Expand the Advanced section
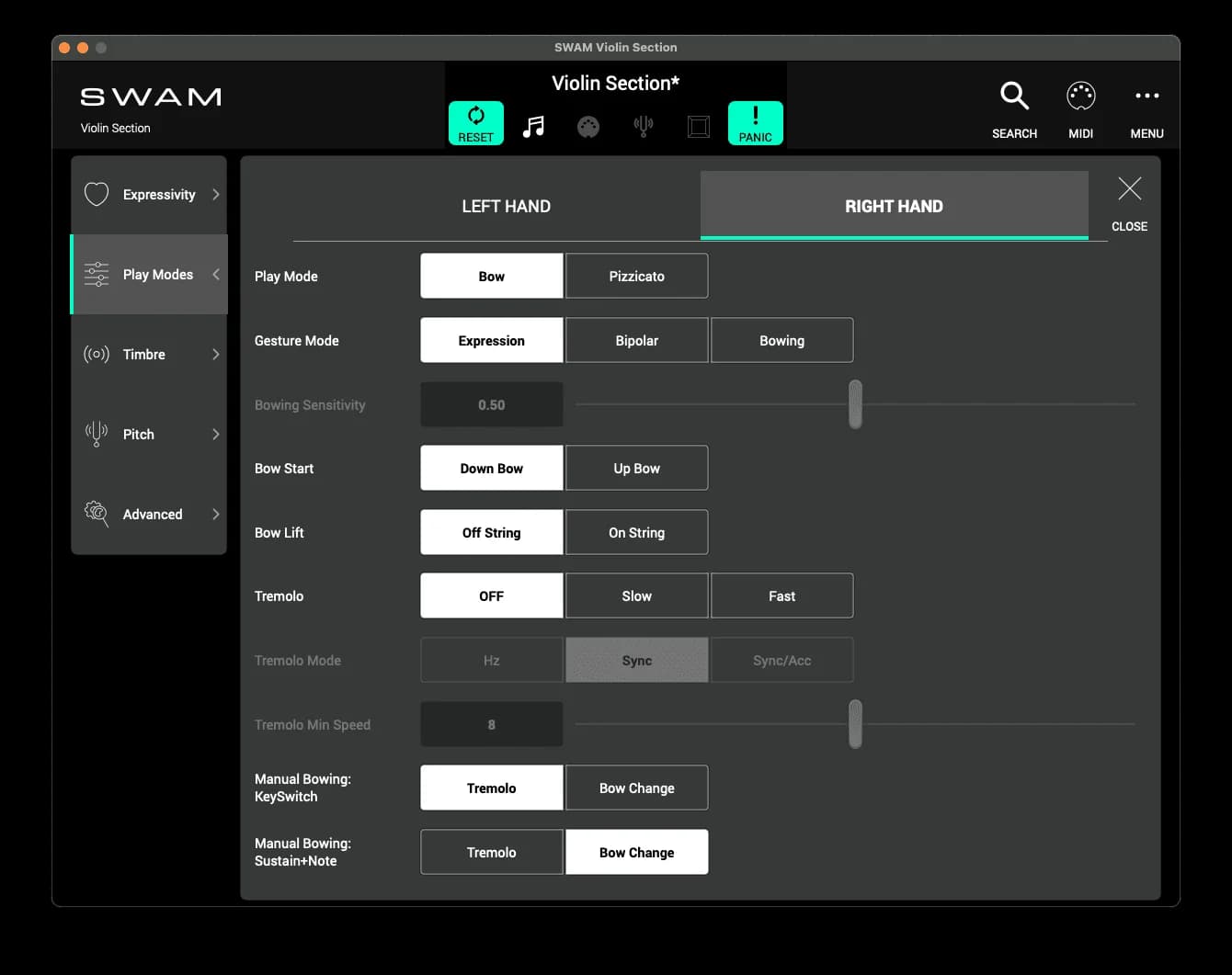Screen dimensions: 1232x975 [150, 515]
